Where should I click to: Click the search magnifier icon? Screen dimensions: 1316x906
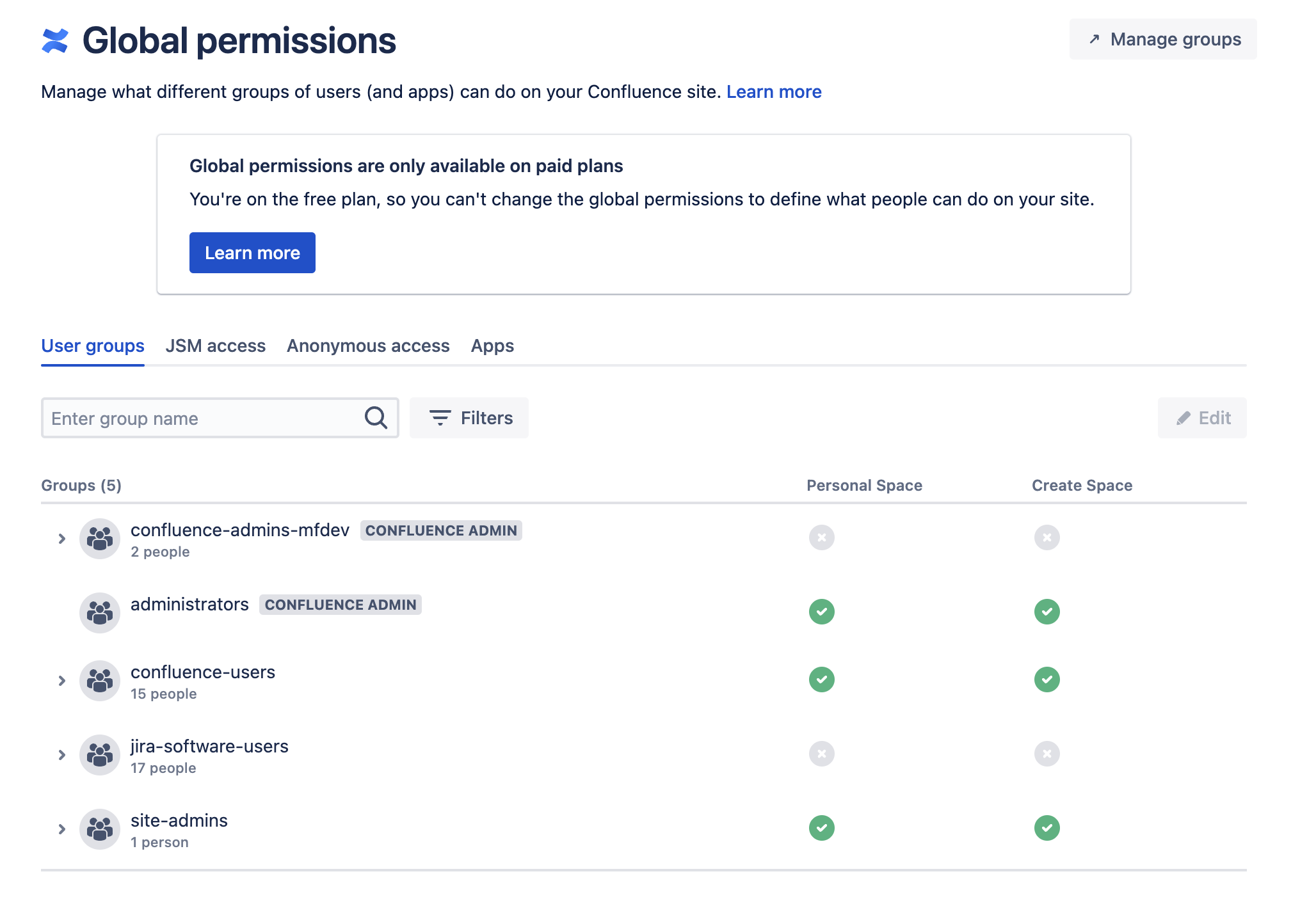tap(376, 418)
